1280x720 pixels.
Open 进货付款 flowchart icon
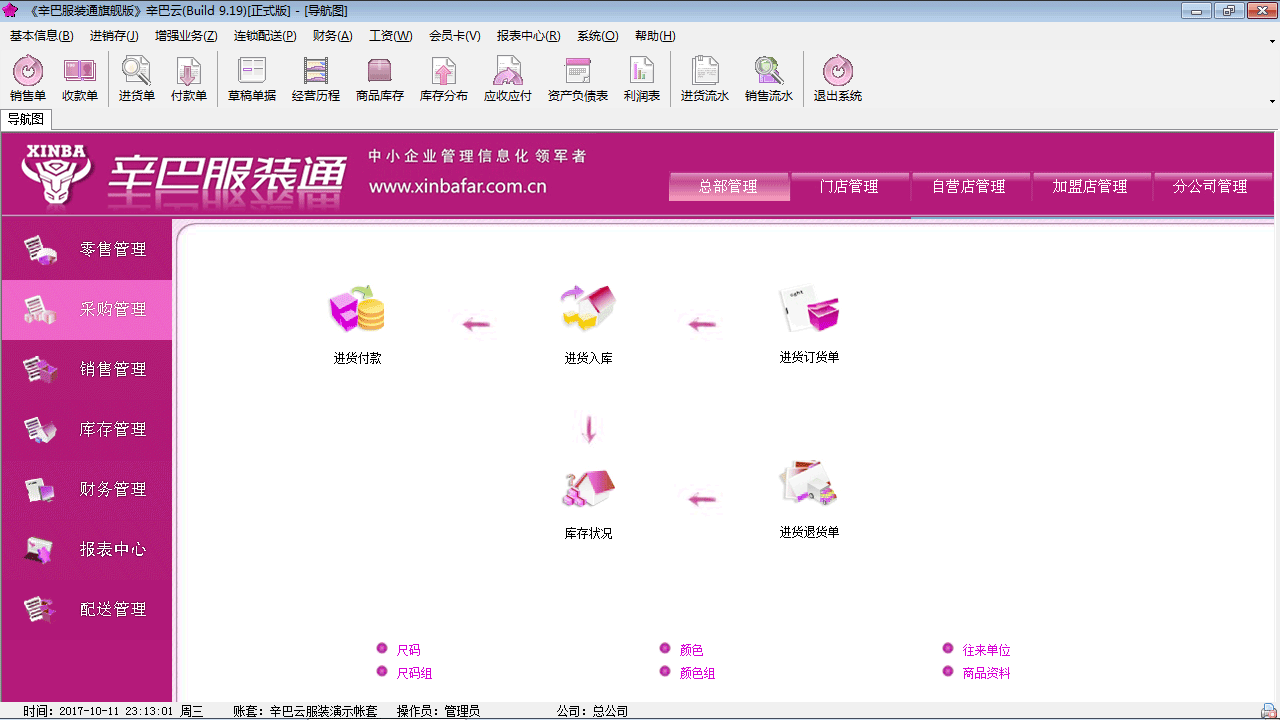[357, 324]
